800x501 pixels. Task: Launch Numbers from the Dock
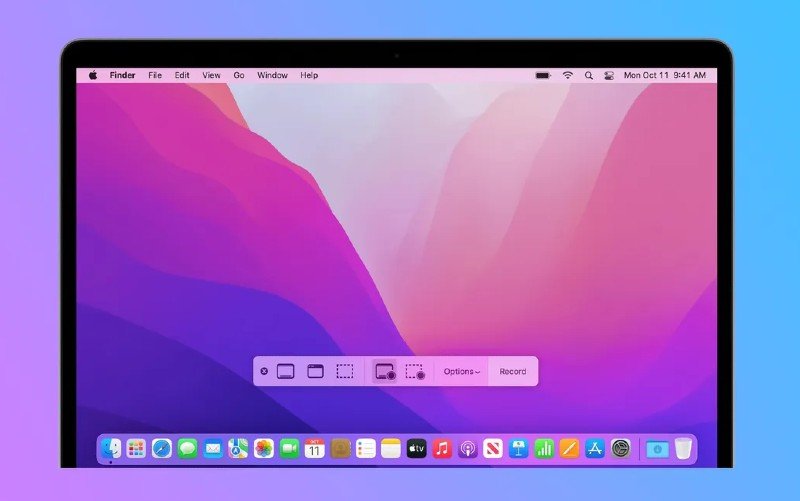tap(544, 448)
